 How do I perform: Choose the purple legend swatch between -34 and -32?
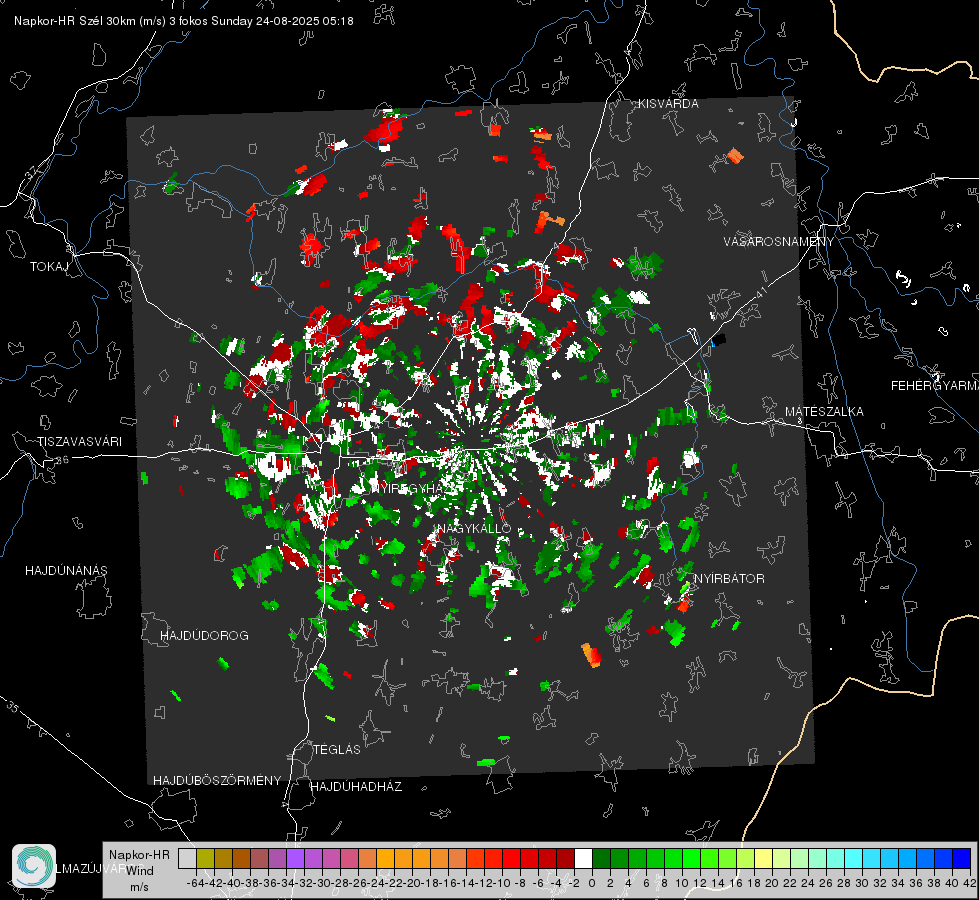(x=295, y=858)
